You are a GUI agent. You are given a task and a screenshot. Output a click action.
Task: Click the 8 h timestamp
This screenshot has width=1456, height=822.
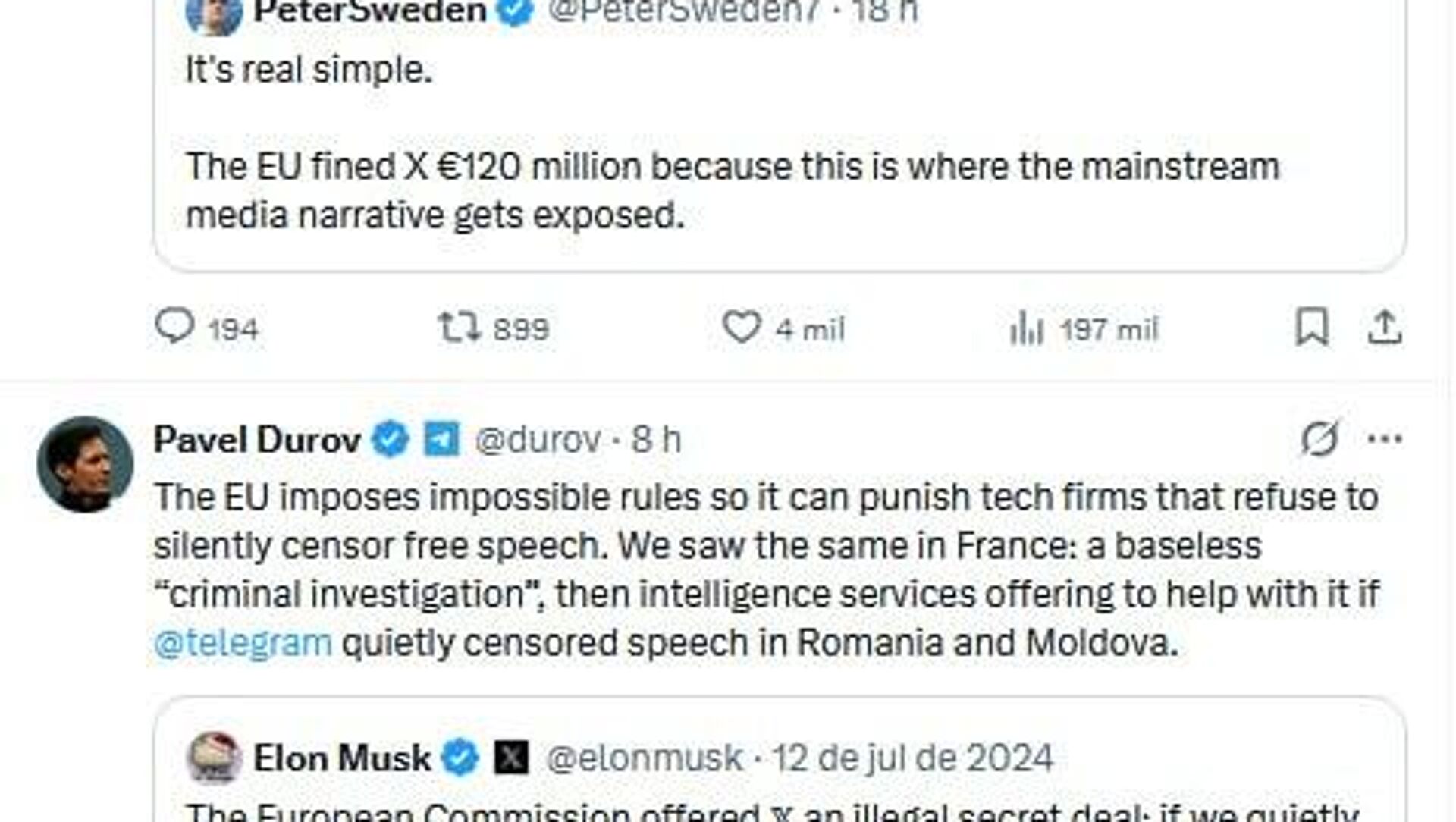point(657,440)
